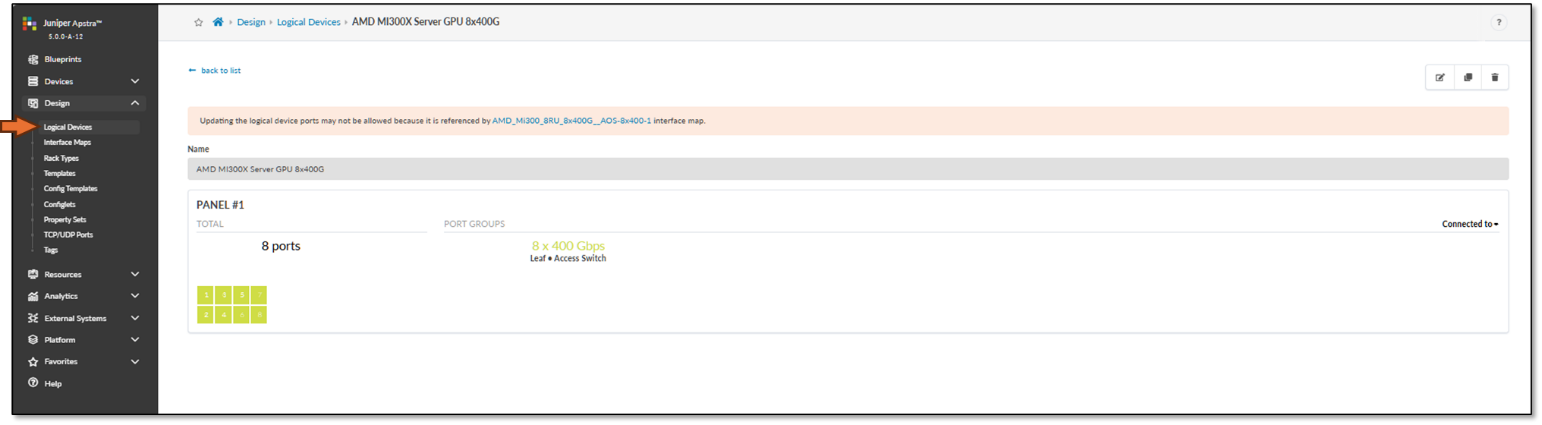The width and height of the screenshot is (1542, 425).
Task: Select port 2 square in panel
Action: point(205,314)
